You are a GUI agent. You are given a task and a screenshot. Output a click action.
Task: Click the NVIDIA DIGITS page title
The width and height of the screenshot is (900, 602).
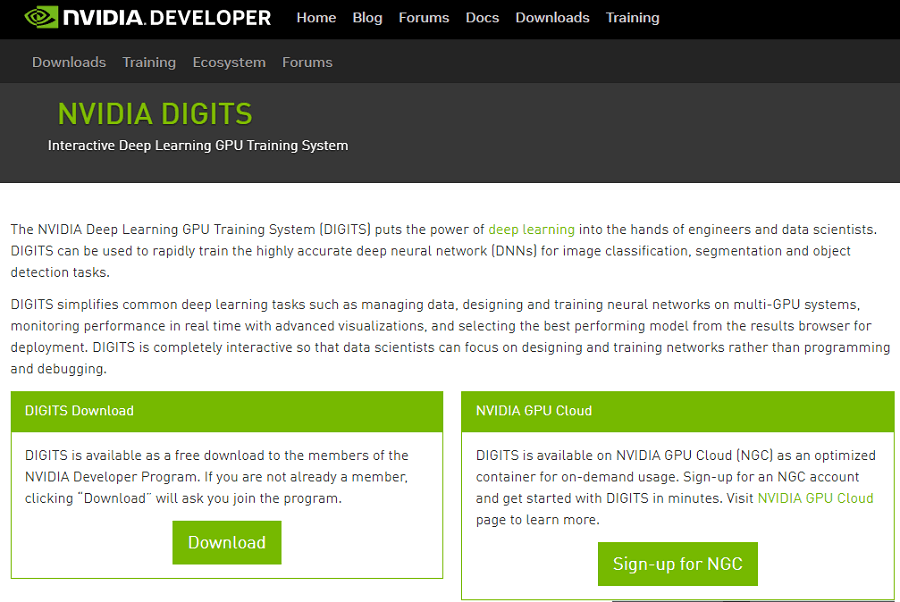coord(155,114)
